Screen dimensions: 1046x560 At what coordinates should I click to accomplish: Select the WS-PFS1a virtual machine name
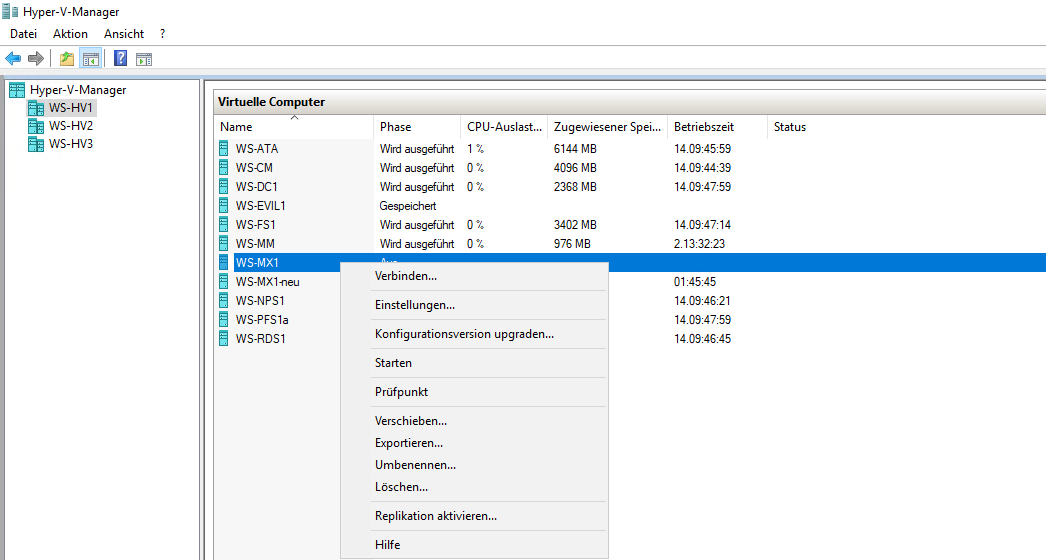point(262,320)
